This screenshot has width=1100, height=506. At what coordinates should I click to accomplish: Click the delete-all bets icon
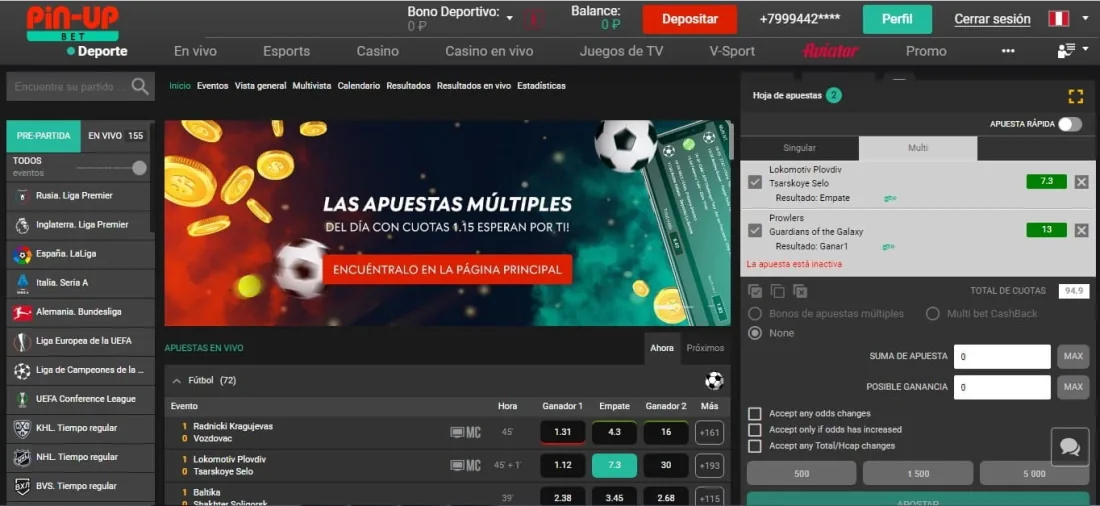coord(800,291)
